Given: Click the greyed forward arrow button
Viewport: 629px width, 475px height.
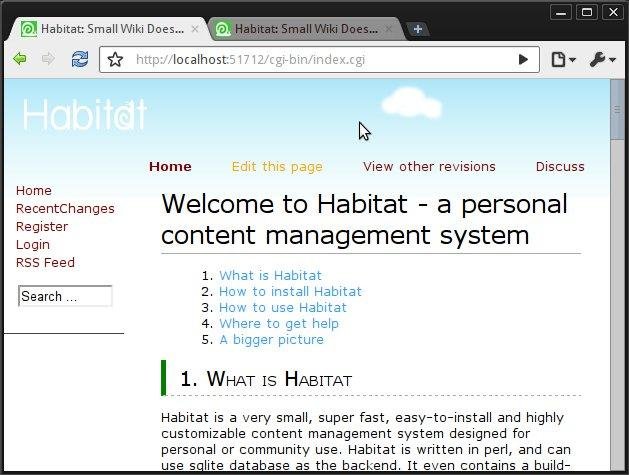Looking at the screenshot, I should pos(48,59).
